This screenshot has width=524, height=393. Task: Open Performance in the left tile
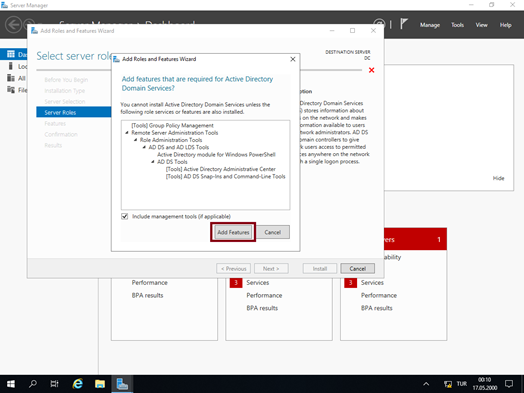[x=149, y=283]
